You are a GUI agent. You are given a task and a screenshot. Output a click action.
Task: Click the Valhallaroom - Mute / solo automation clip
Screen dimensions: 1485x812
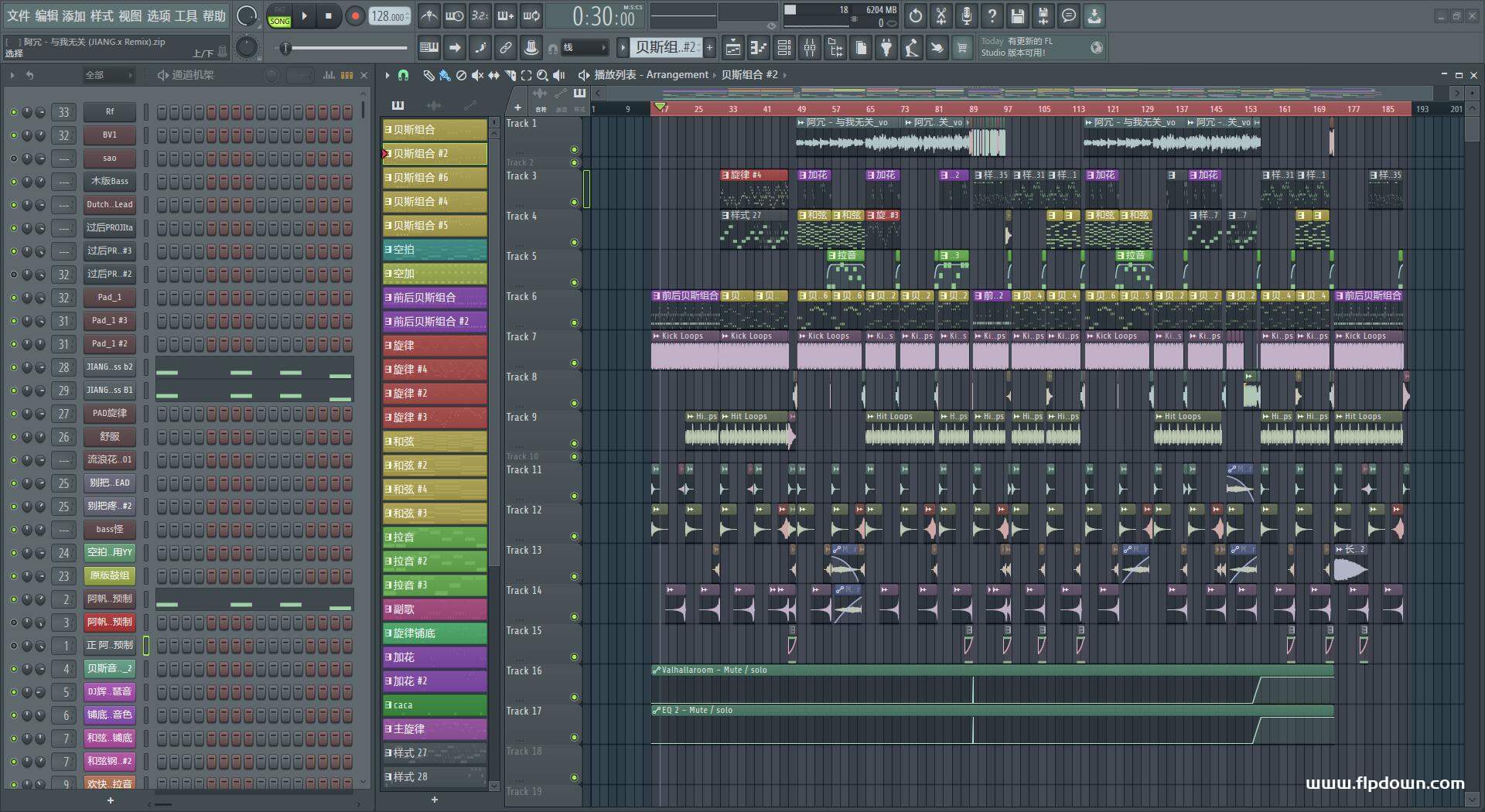pos(992,684)
